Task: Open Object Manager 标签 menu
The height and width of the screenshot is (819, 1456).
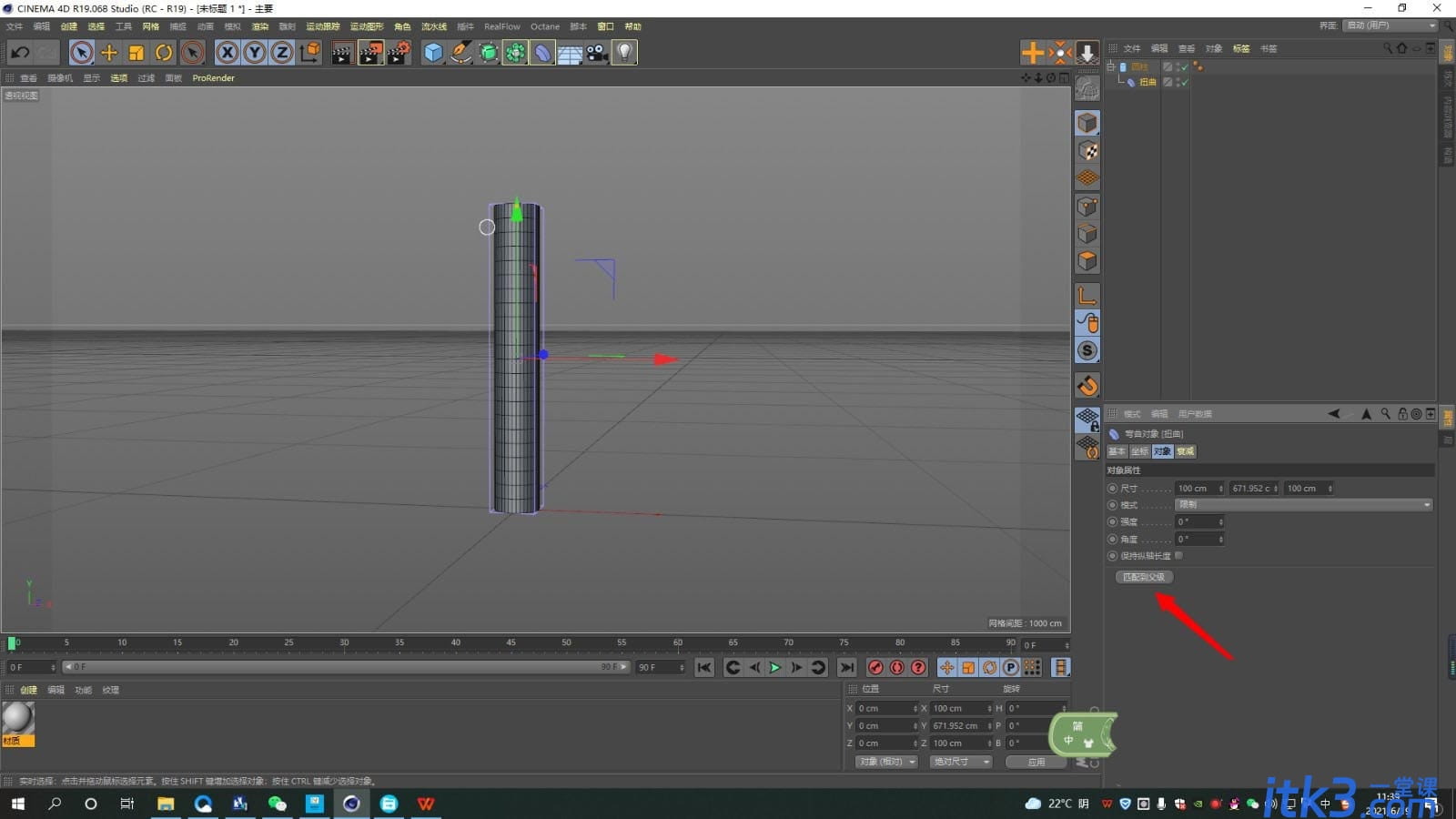Action: [1241, 48]
